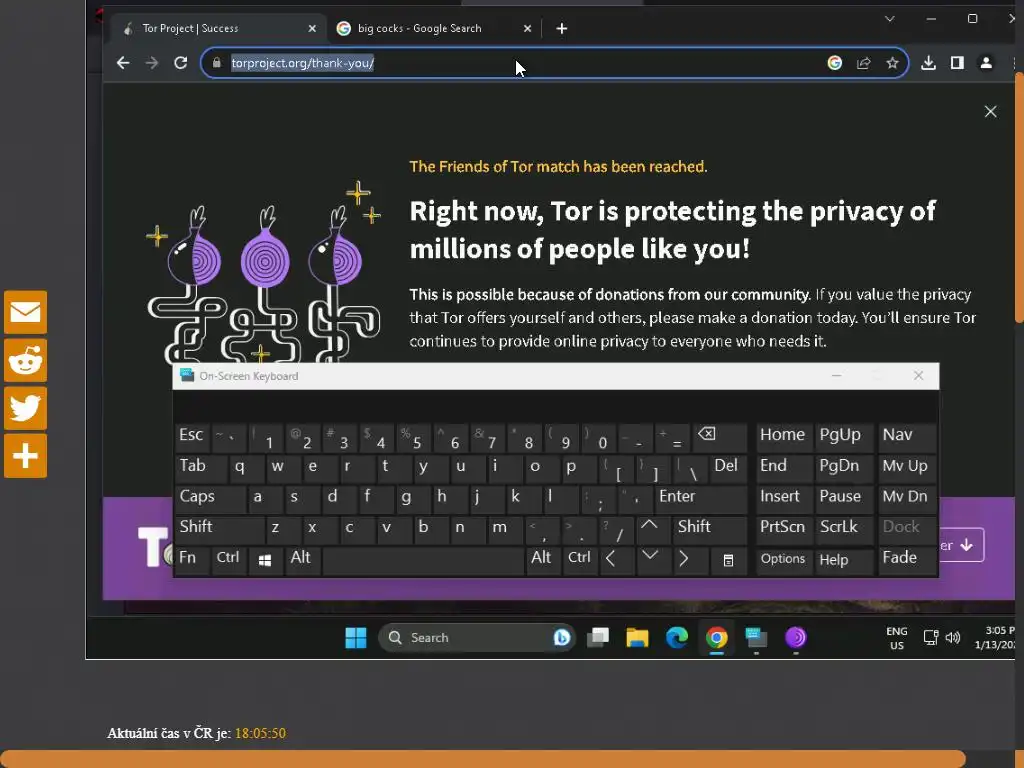Open a new Chrome tab
1024x768 pixels.
(x=562, y=28)
